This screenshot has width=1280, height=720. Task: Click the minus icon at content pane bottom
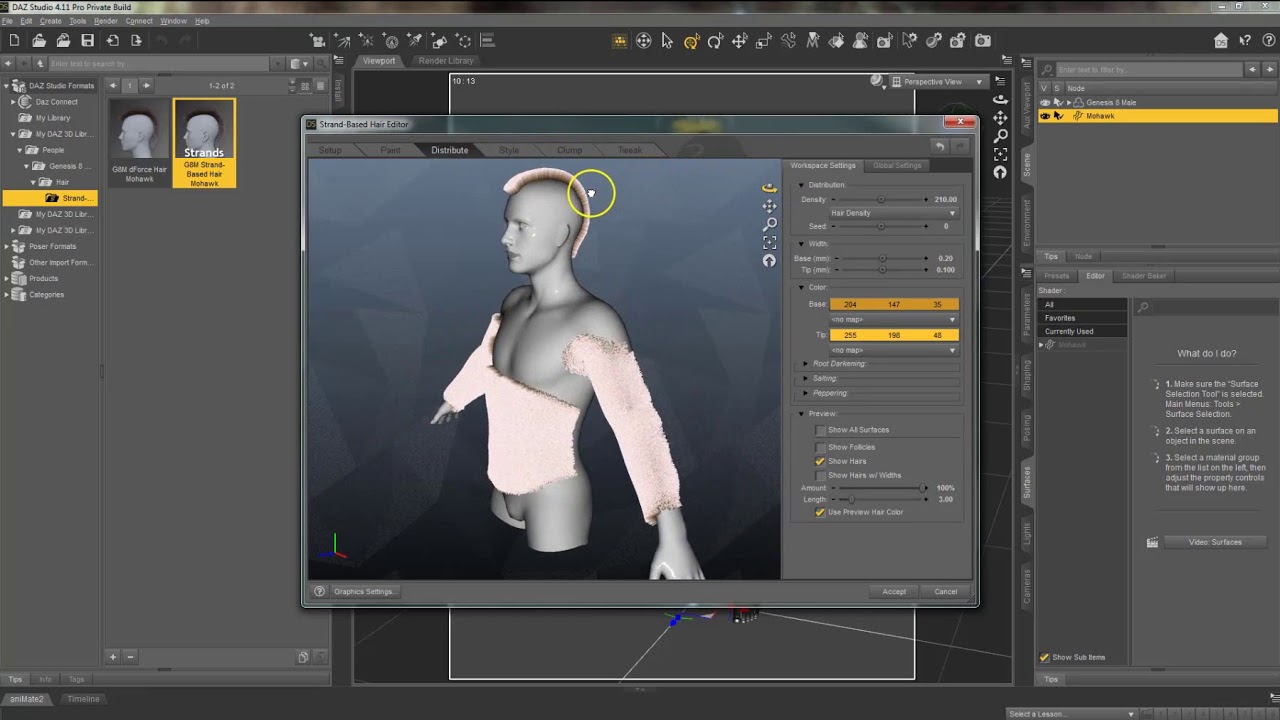click(x=130, y=657)
